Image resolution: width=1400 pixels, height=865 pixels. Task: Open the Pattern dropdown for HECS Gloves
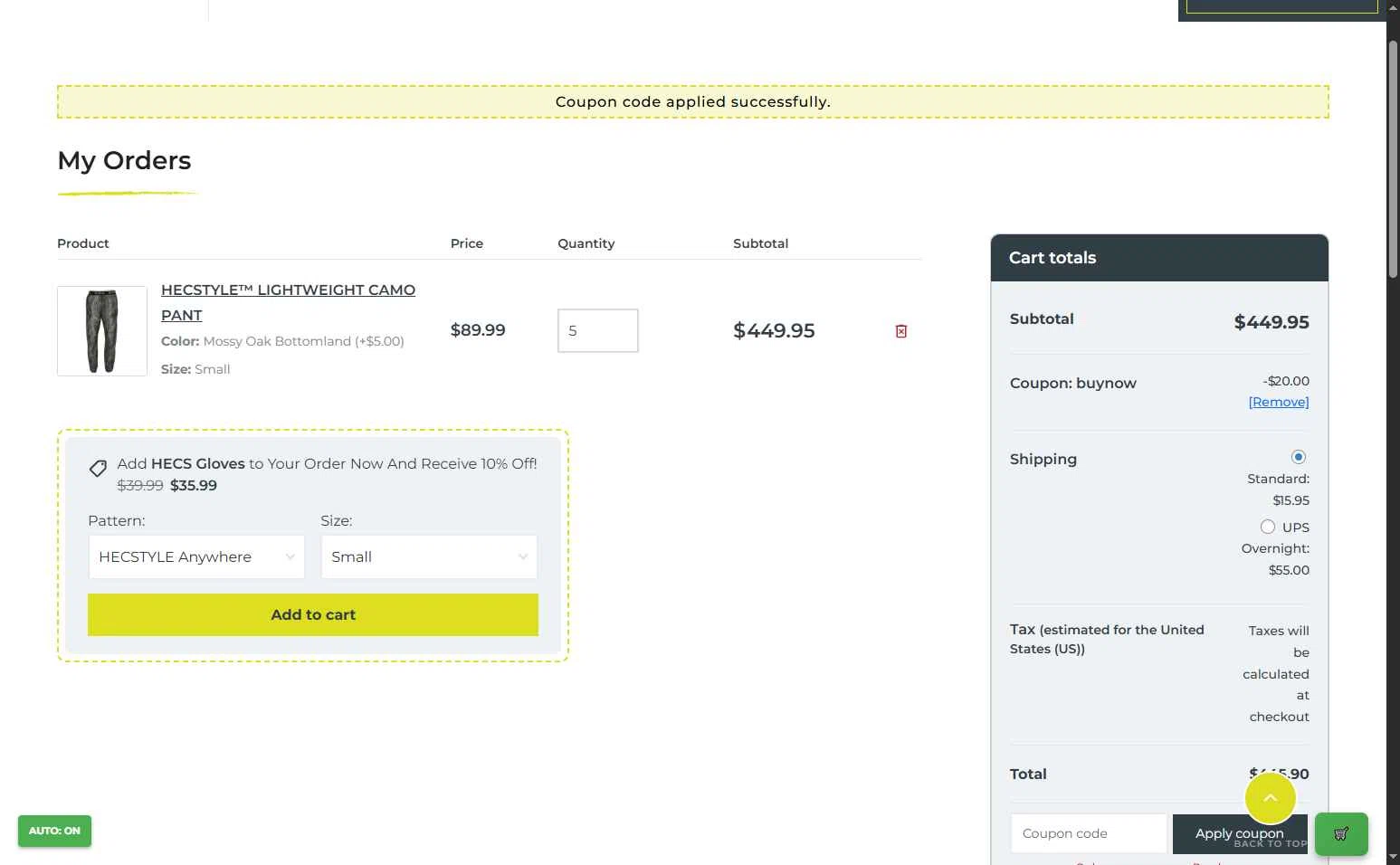pos(196,556)
